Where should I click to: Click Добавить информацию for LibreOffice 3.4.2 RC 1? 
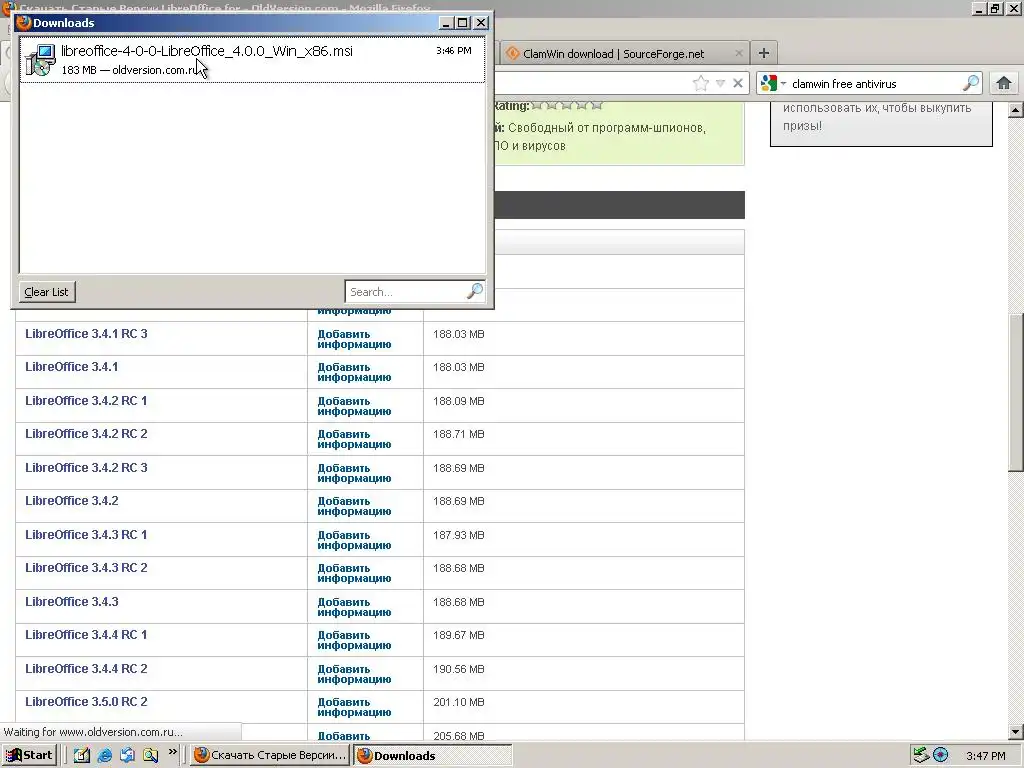(354, 406)
